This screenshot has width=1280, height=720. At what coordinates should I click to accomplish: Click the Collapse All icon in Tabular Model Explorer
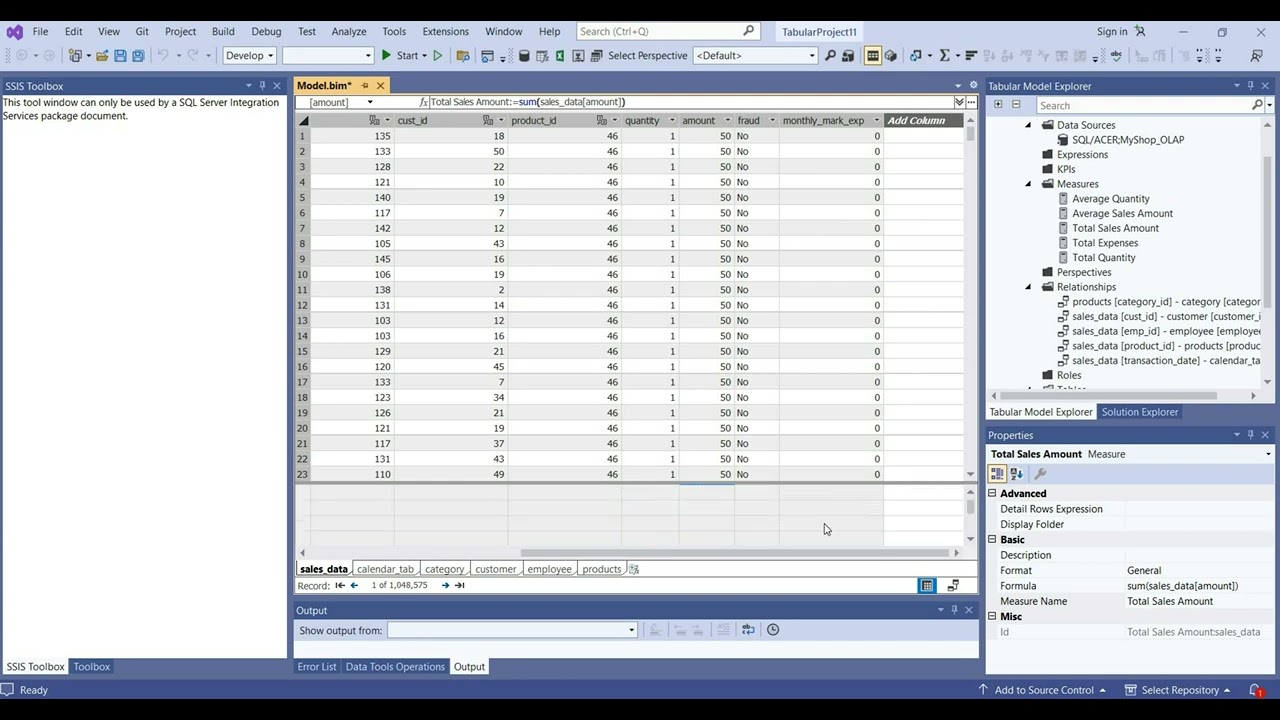click(1016, 104)
